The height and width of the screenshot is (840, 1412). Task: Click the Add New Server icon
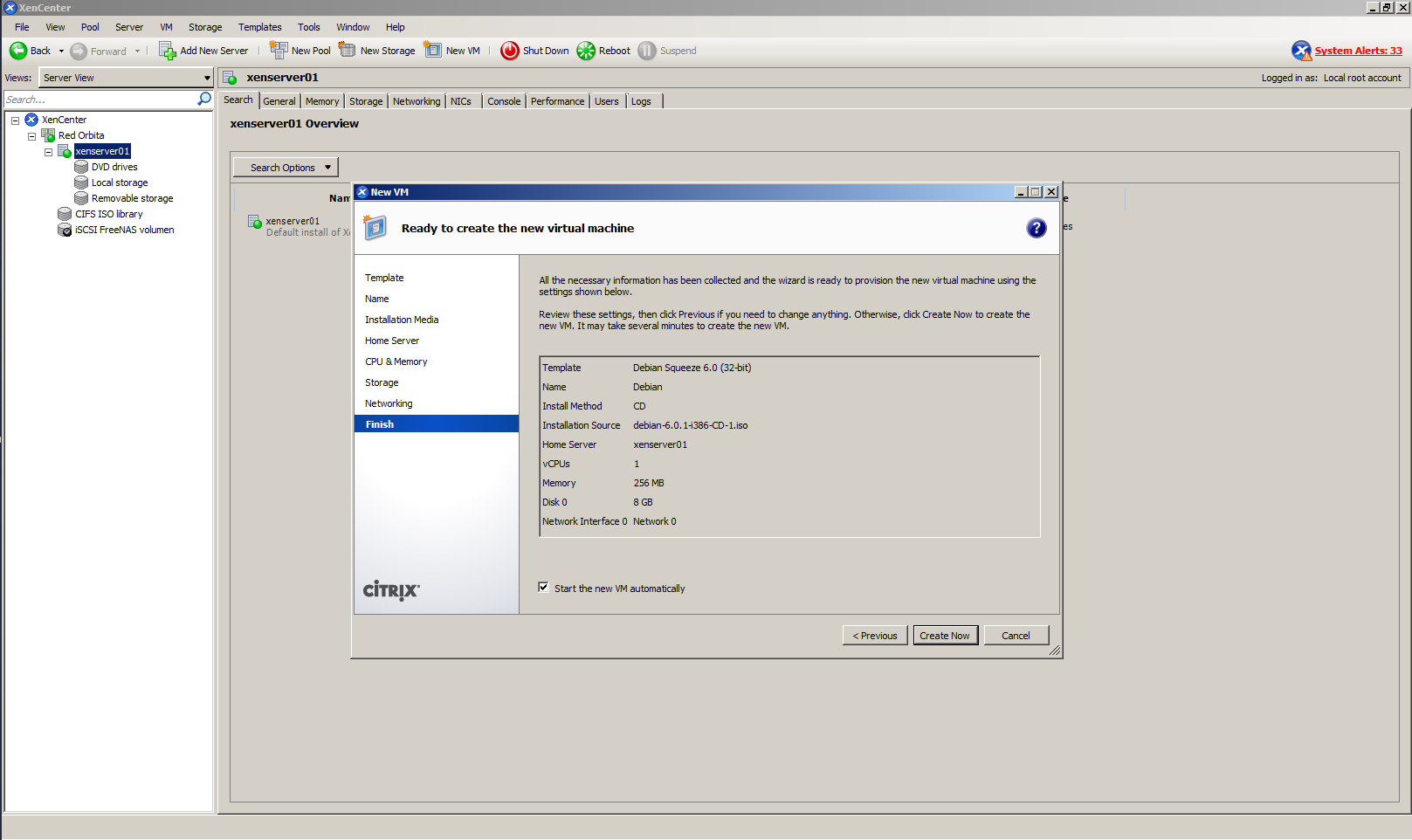[168, 51]
